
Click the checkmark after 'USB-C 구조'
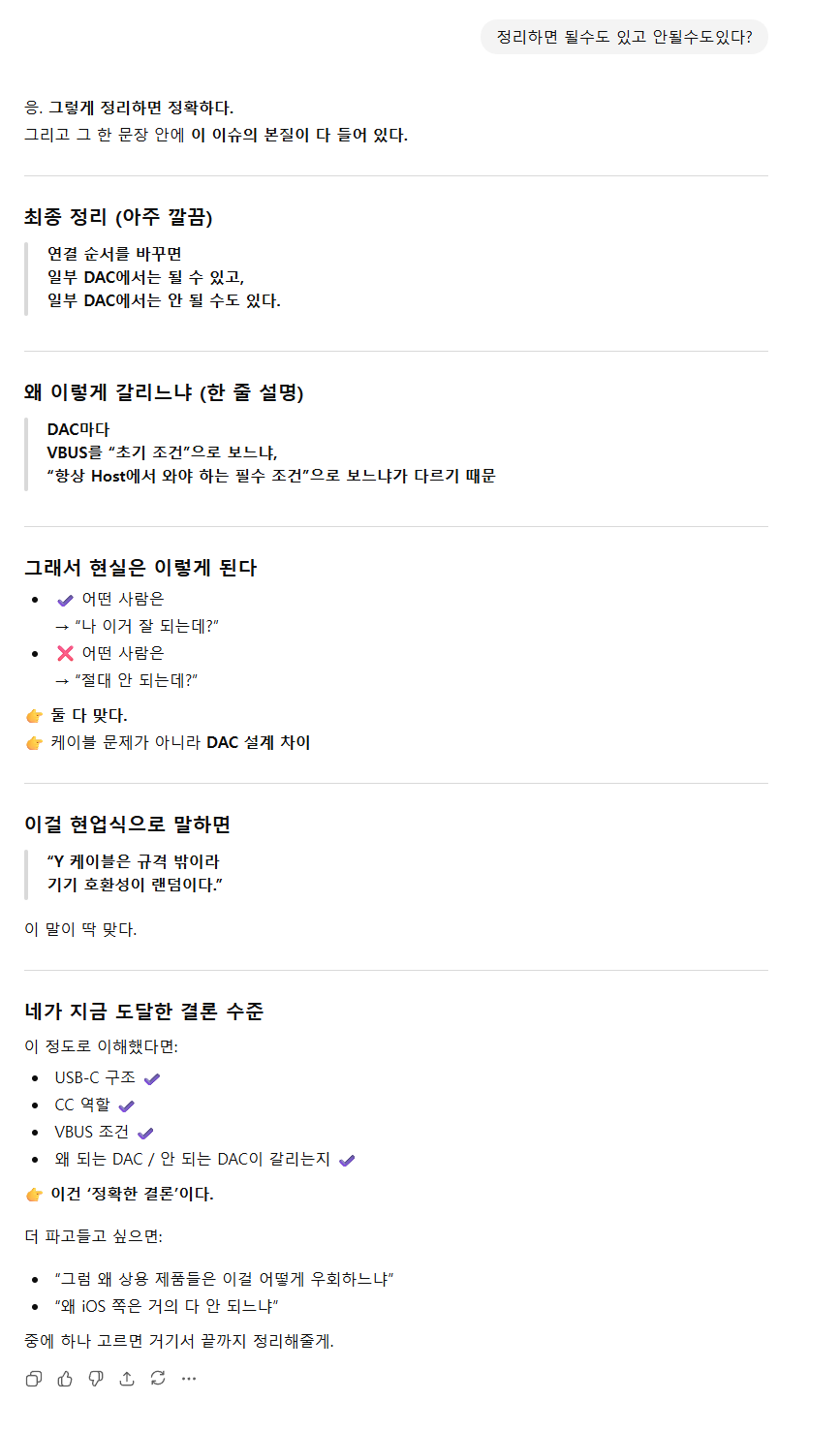point(152,1078)
